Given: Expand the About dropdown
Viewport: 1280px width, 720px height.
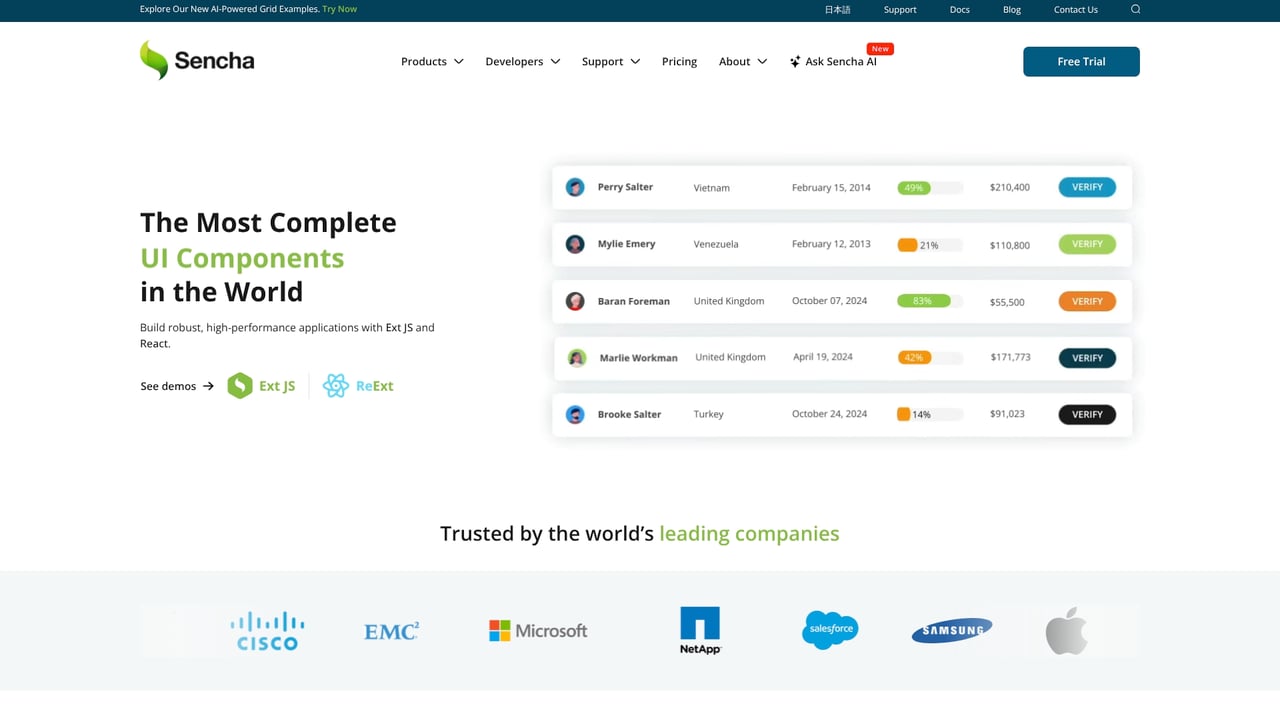Looking at the screenshot, I should coord(735,61).
